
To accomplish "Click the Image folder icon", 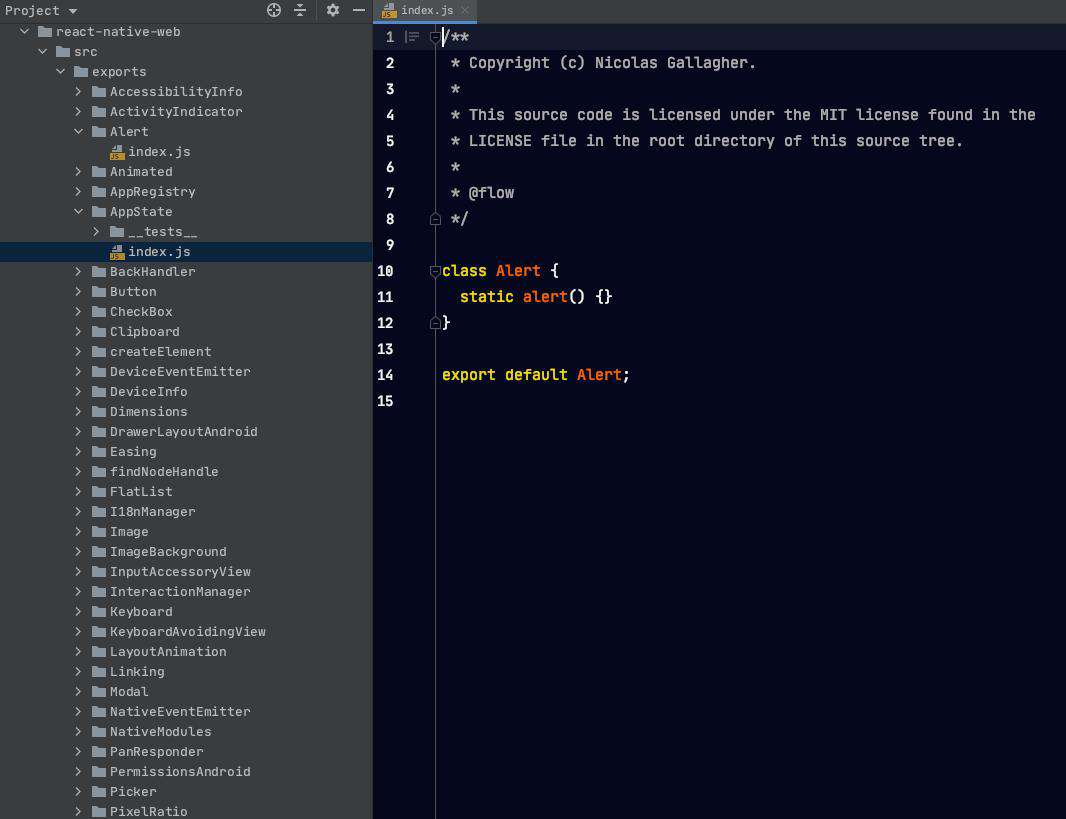I will coord(99,532).
